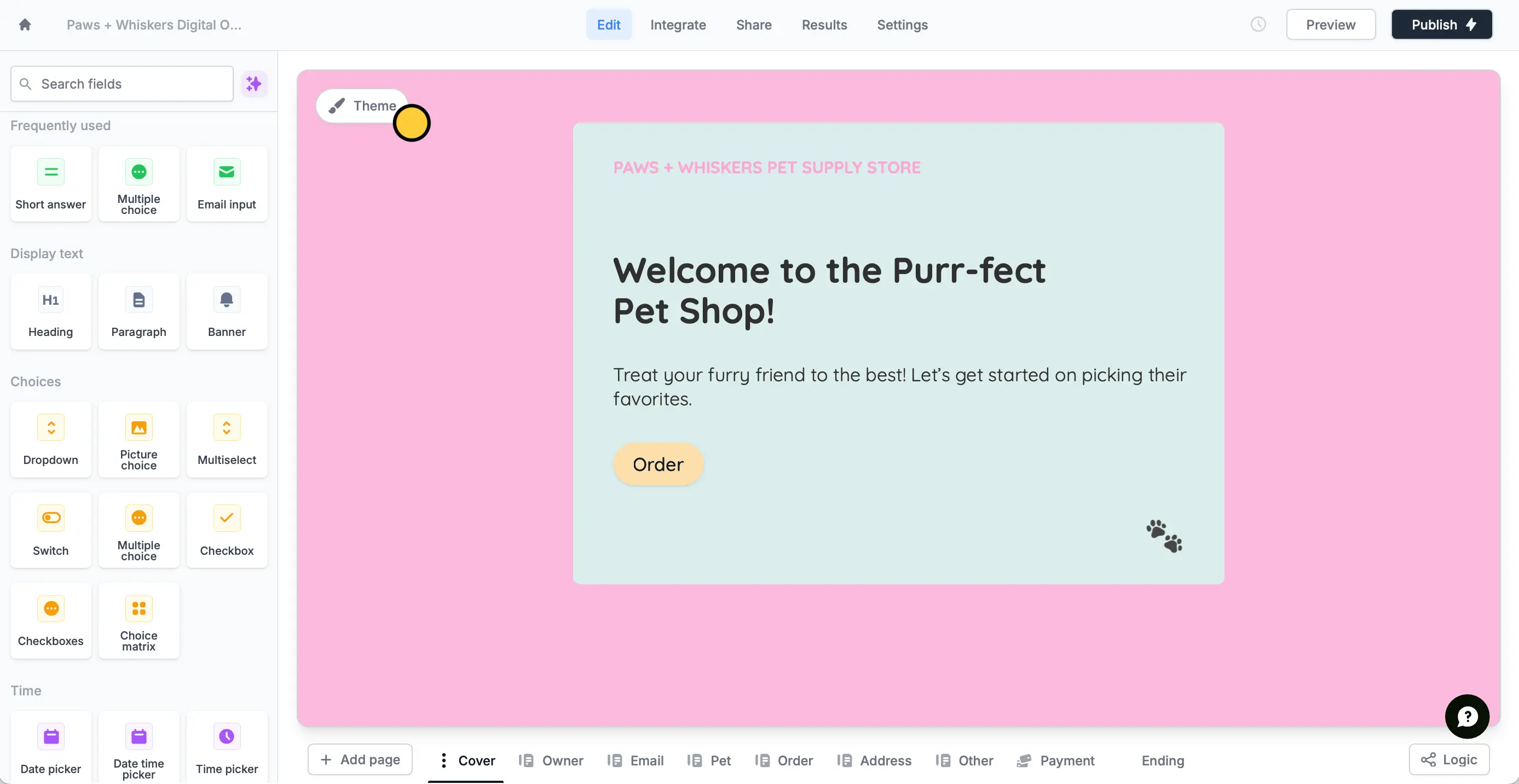Switch to the Results tab
Viewport: 1519px width, 784px height.
point(824,25)
